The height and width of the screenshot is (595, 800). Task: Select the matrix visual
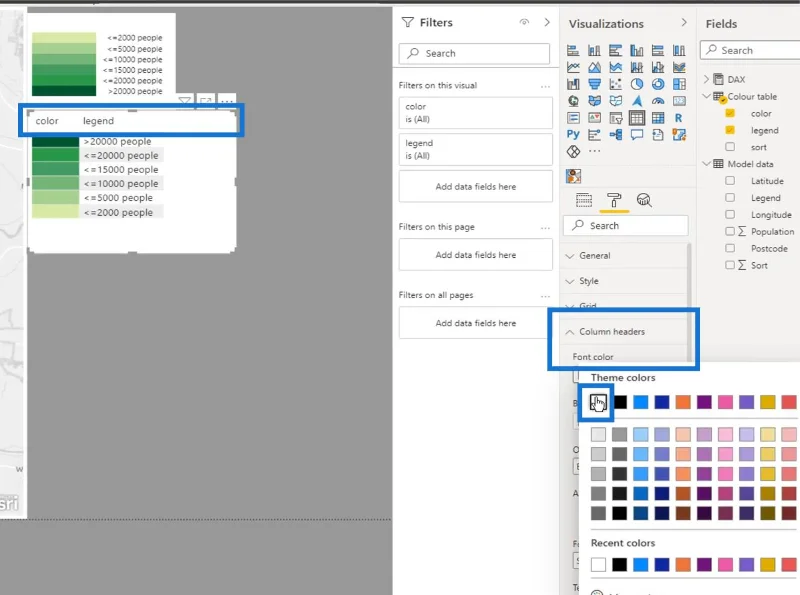(658, 118)
